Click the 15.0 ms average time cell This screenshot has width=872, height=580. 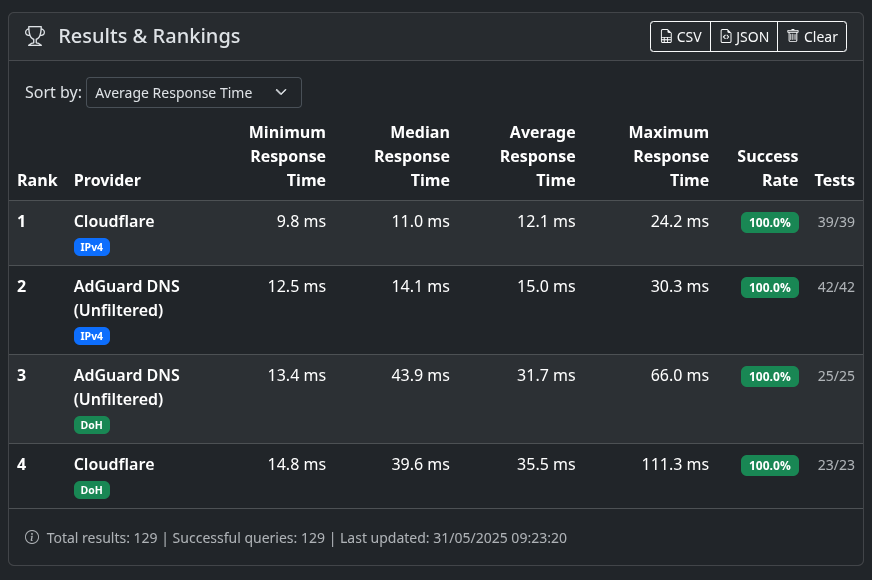(x=546, y=286)
